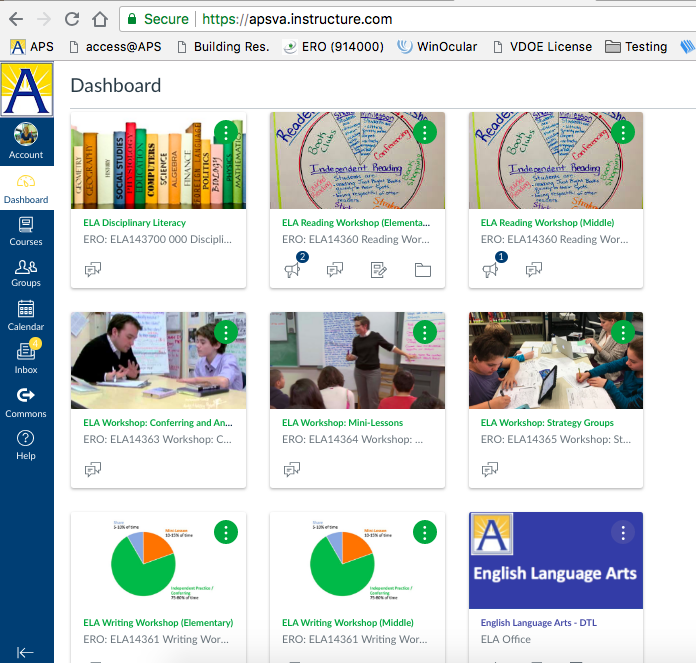Click ERO: ELA14364 Workshop subtitle text
Screen dimensions: 696x663
coord(352,439)
